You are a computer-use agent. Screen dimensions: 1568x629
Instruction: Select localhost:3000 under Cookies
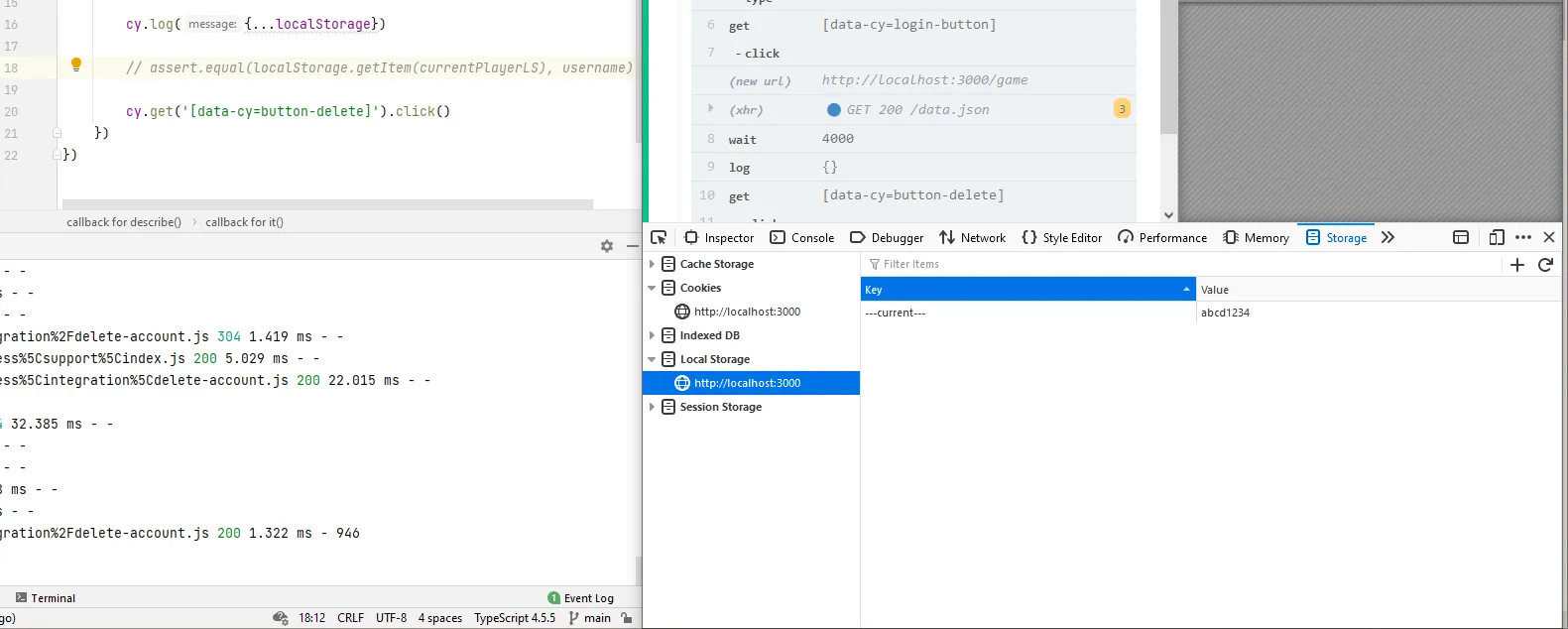click(x=747, y=312)
